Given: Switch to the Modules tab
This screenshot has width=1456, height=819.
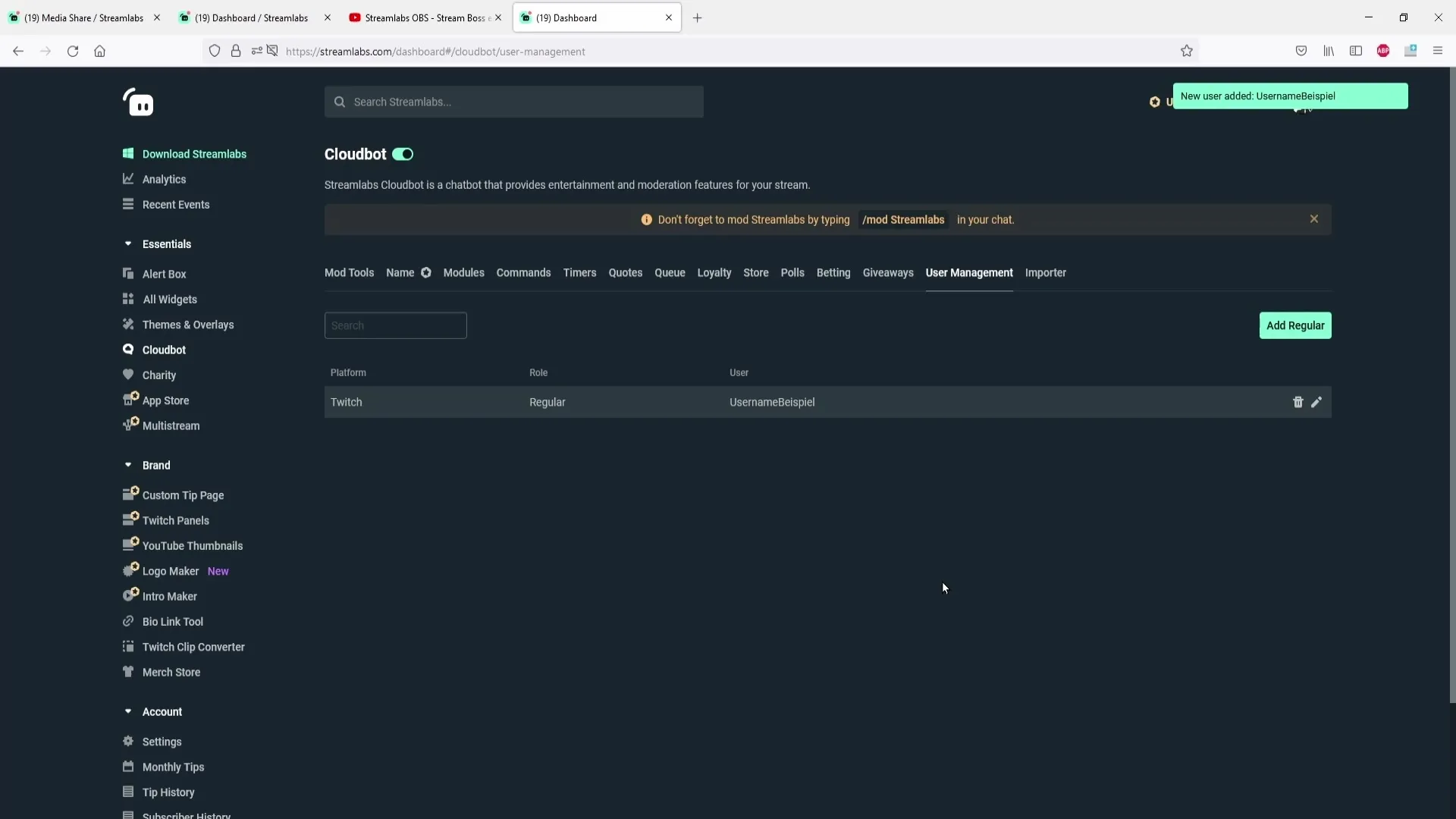Looking at the screenshot, I should [x=463, y=272].
